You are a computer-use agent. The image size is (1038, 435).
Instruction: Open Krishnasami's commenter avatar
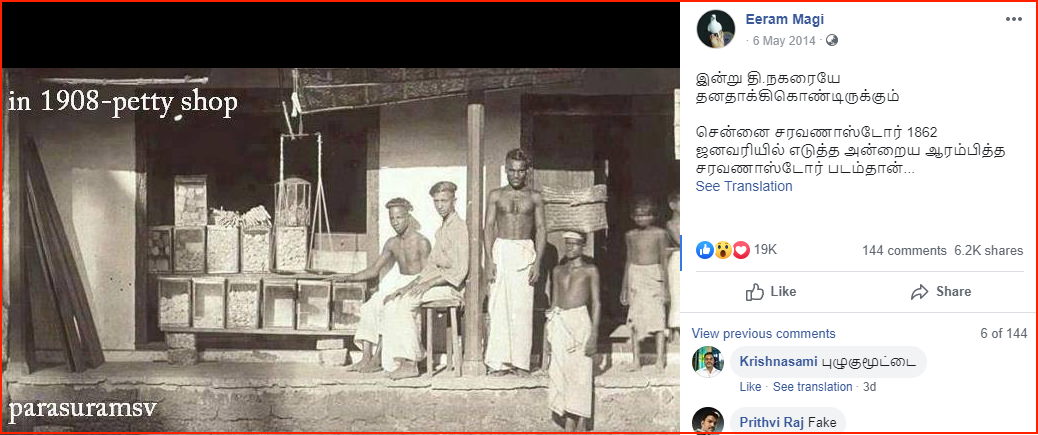(708, 362)
